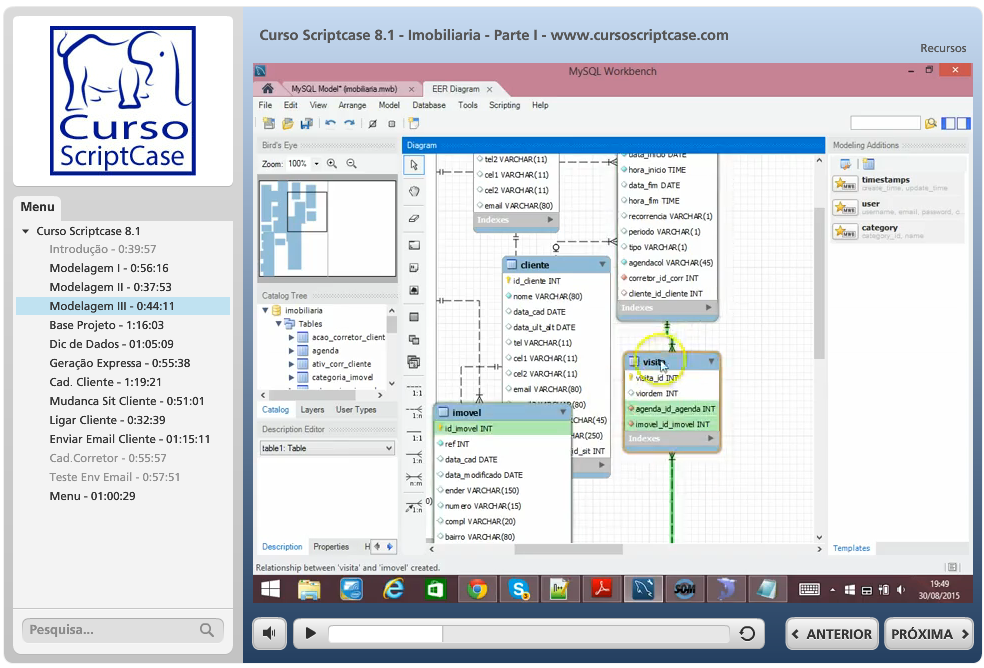The width and height of the screenshot is (984, 668).
Task: Click the Pesquisa search field
Action: [123, 630]
